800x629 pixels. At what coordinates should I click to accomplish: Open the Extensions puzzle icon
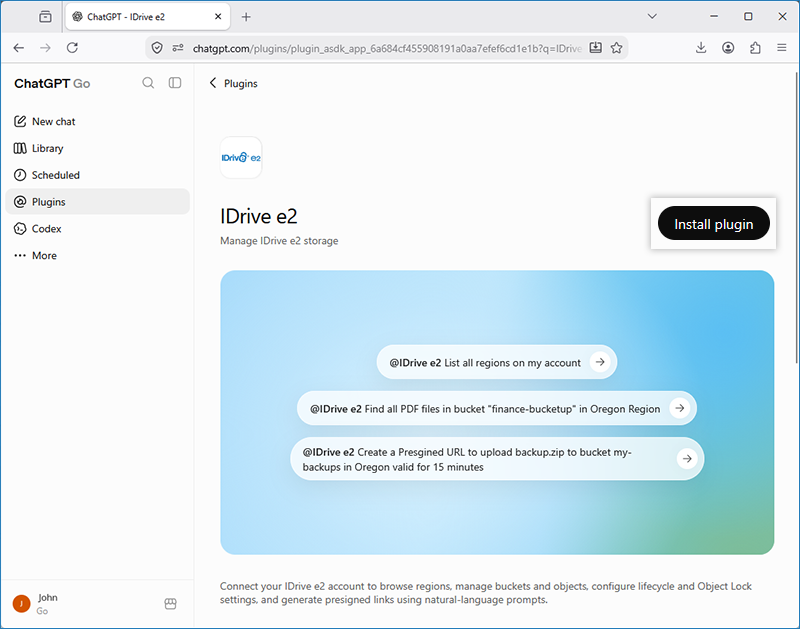(x=755, y=48)
